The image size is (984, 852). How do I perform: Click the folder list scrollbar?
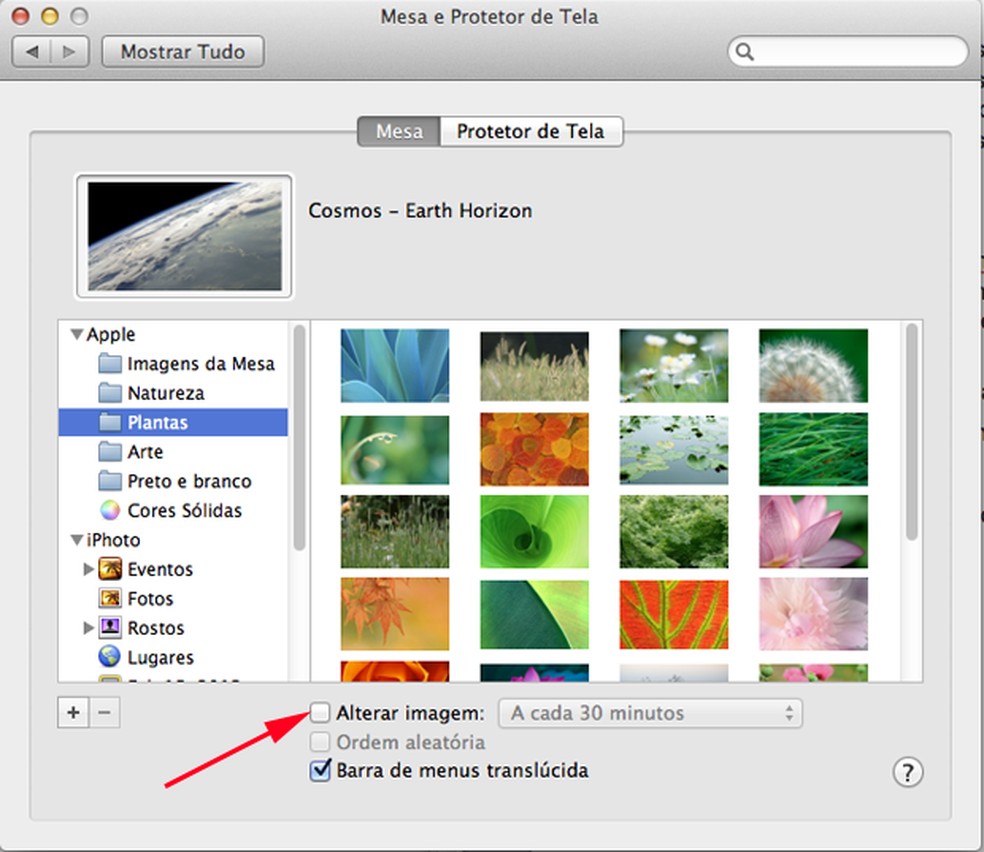pyautogui.click(x=299, y=437)
